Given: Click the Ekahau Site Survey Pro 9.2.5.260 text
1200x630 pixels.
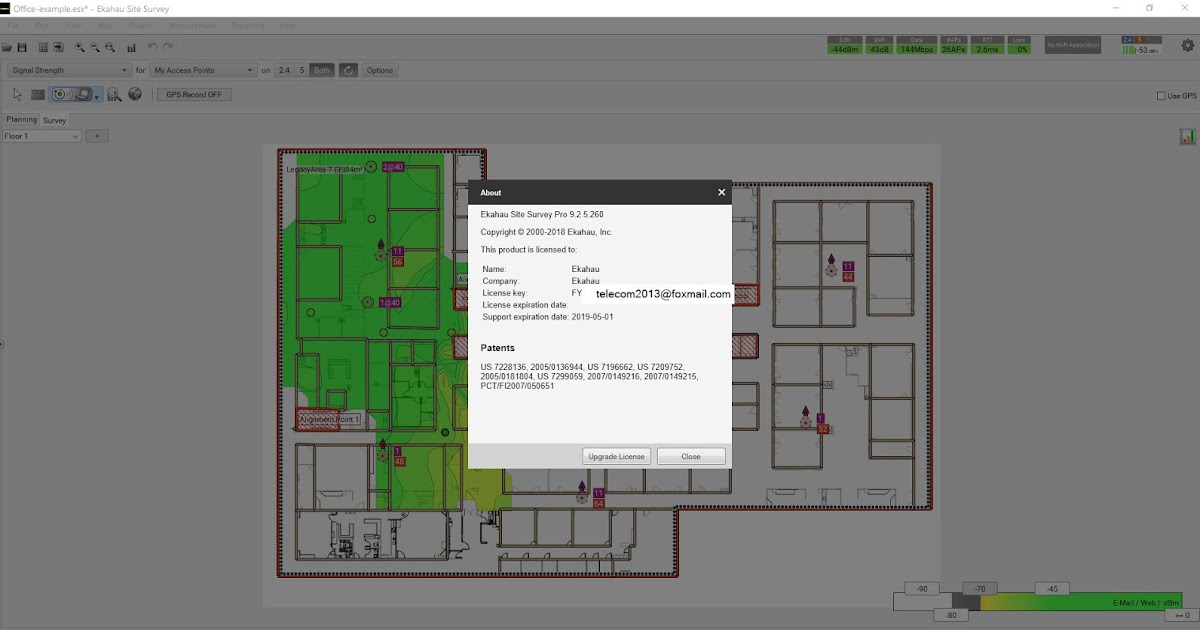Looking at the screenshot, I should (542, 214).
